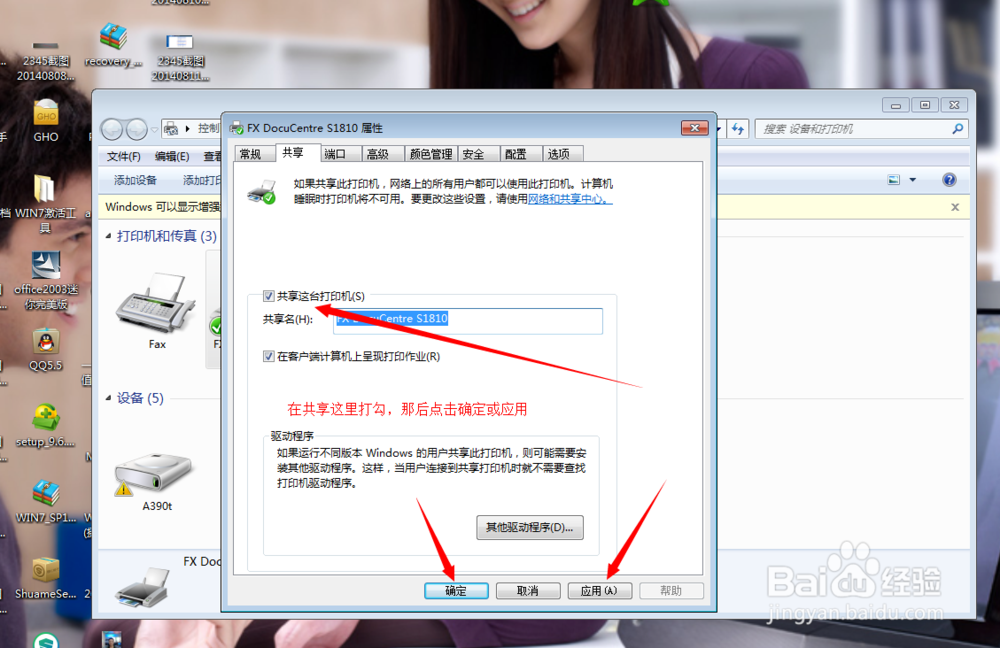The image size is (1000, 648).
Task: Open help via the question mark icon
Action: tap(948, 179)
